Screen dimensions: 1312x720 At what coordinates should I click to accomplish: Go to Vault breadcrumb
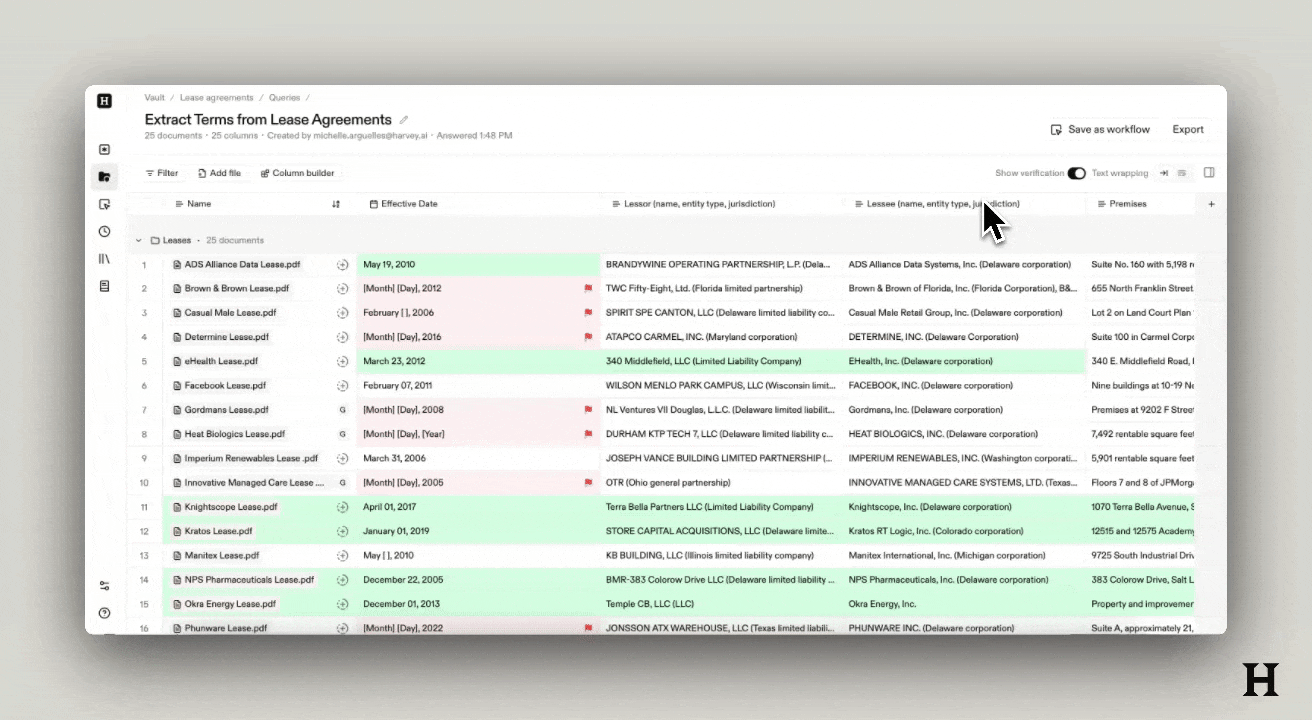154,98
